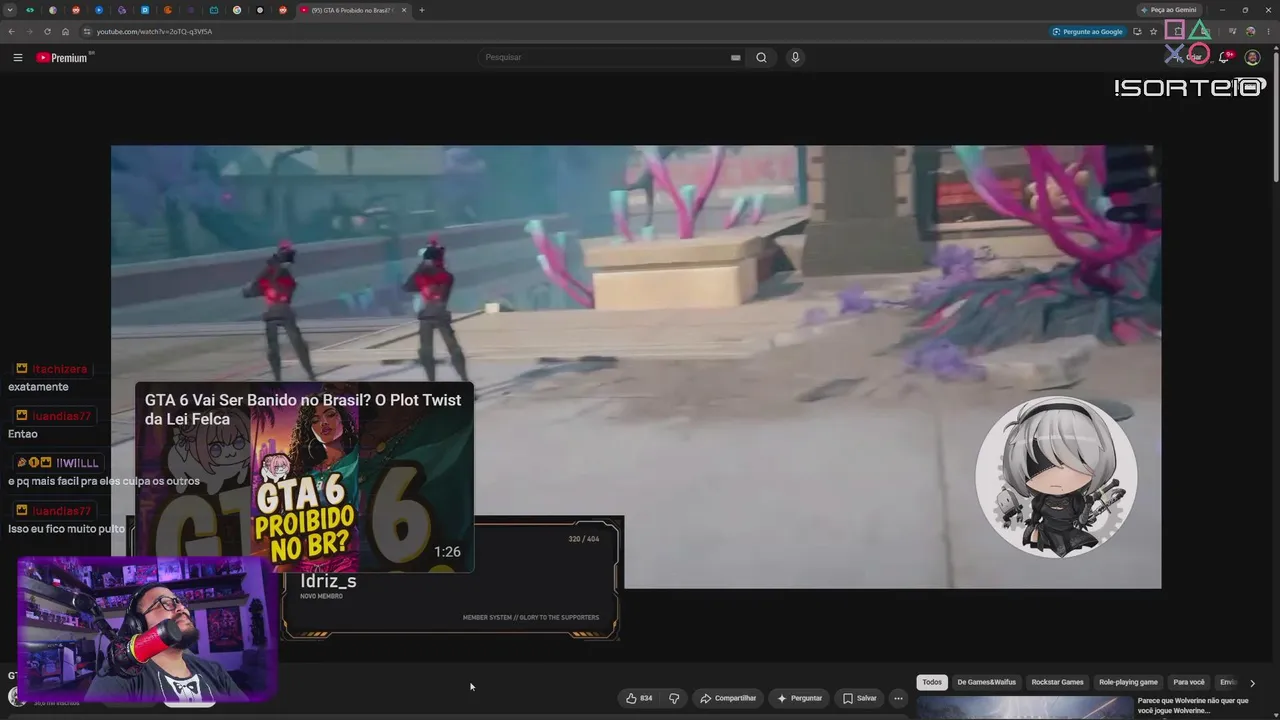Open the Wolverine recommended video thumbnail
The image size is (1280, 720).
(1025, 708)
